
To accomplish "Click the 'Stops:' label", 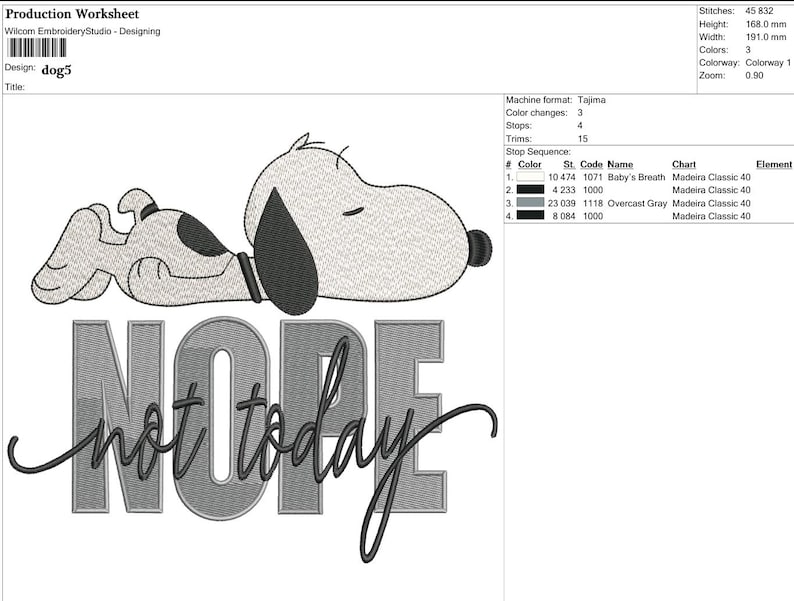I will (x=519, y=126).
